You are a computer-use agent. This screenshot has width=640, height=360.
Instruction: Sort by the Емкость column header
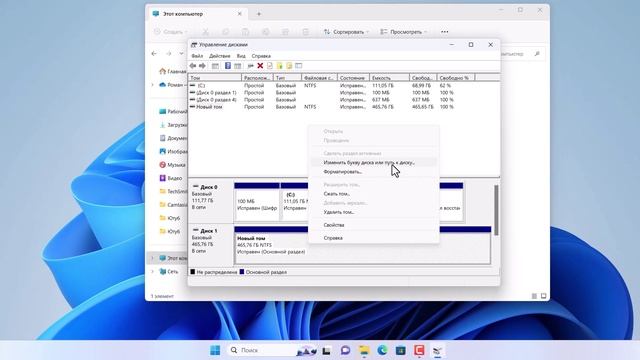pos(389,78)
